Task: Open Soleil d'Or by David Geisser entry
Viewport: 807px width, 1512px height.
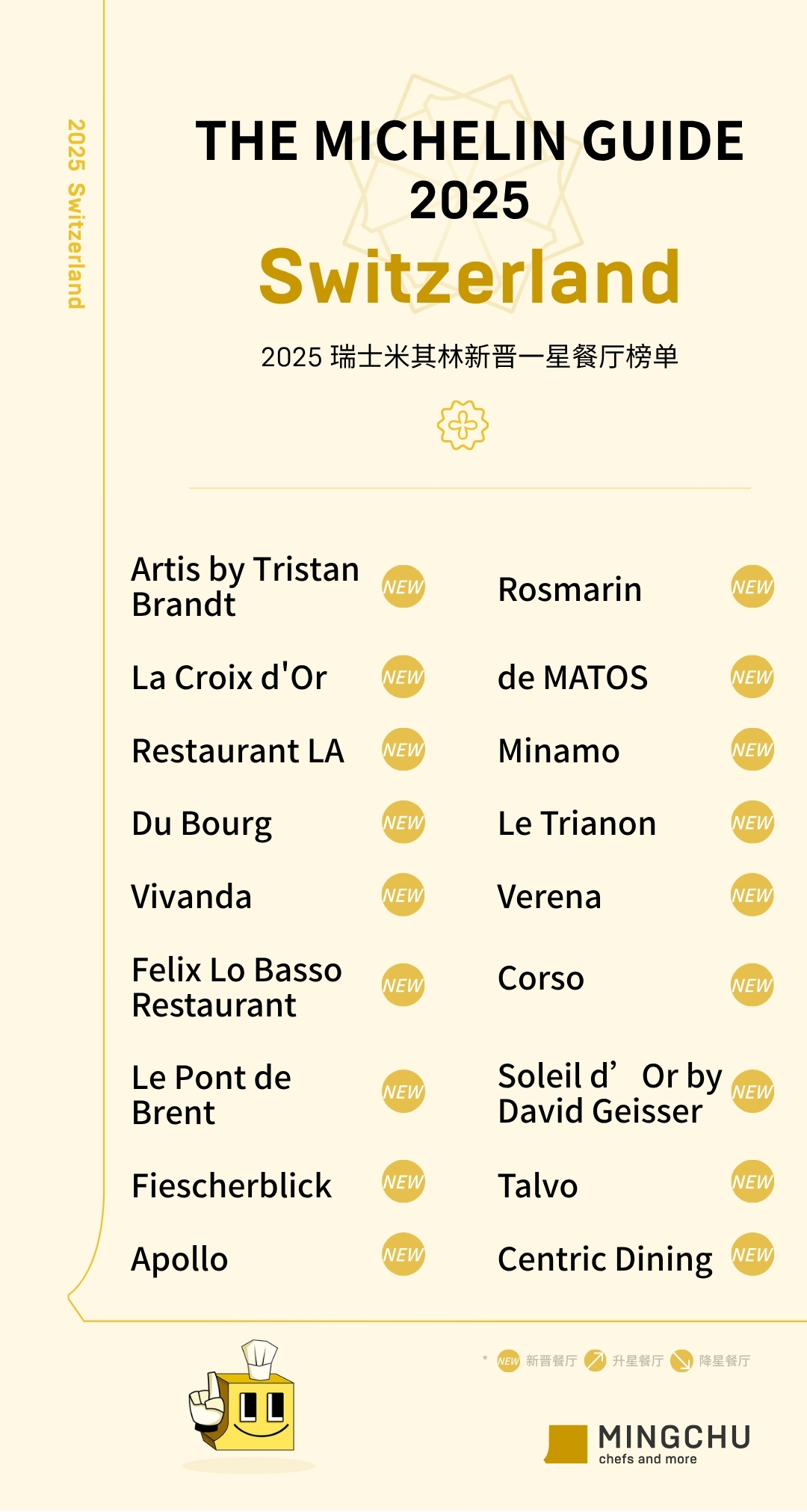Action: pyautogui.click(x=609, y=1093)
